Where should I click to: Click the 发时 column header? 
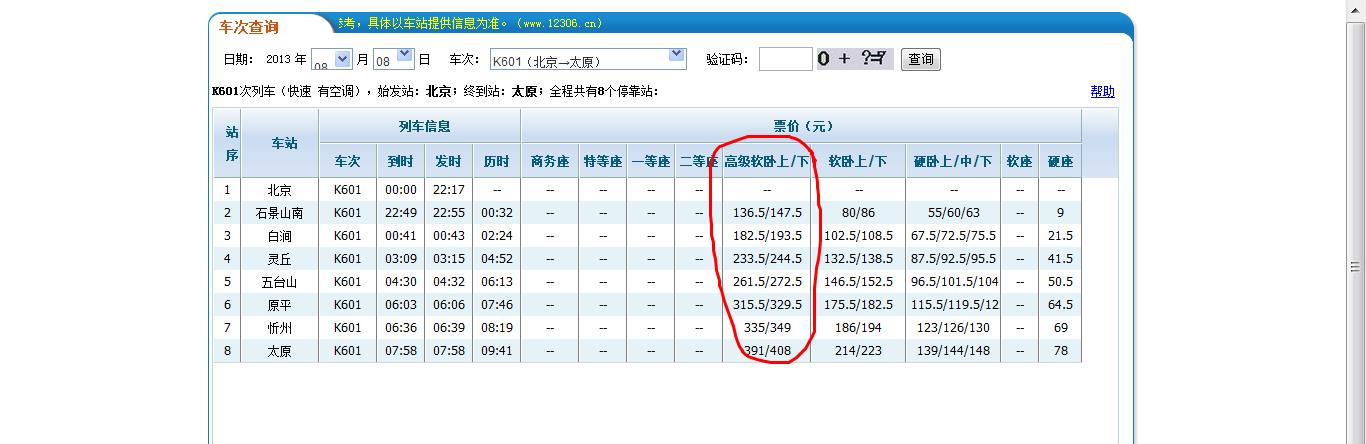click(448, 161)
